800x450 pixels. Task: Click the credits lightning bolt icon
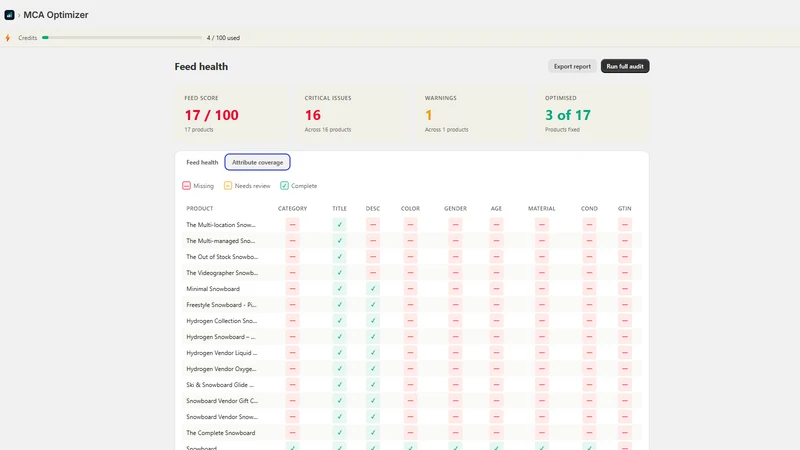coord(8,38)
